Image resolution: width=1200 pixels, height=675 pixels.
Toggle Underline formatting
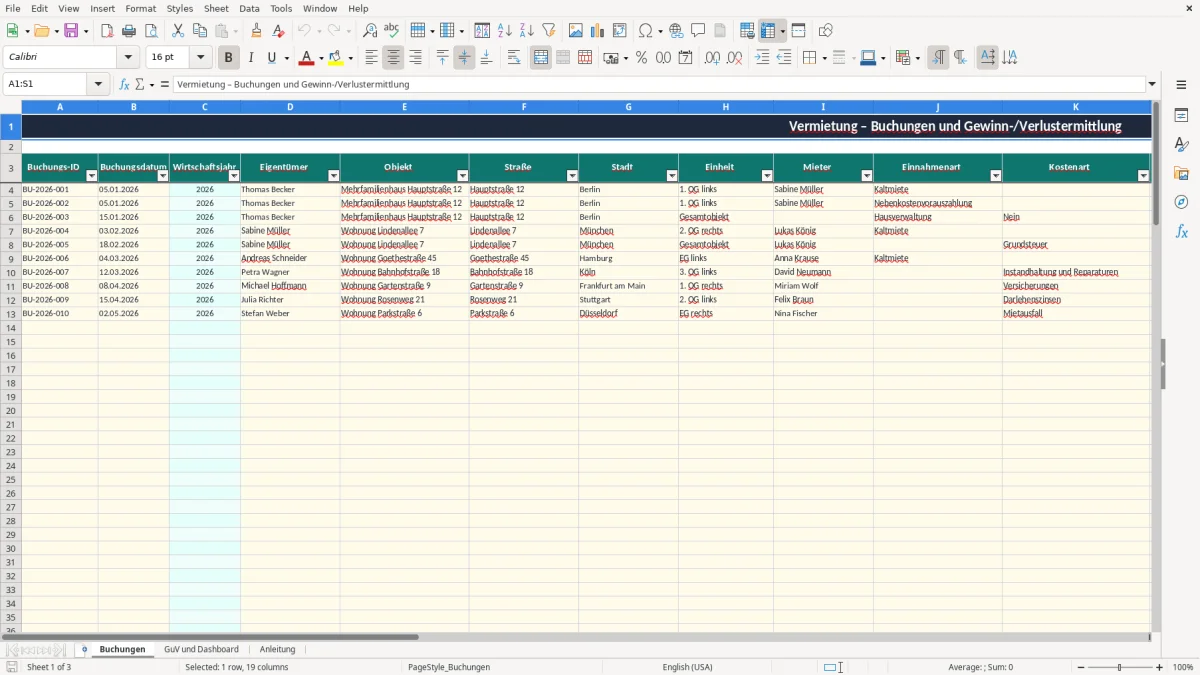[271, 58]
